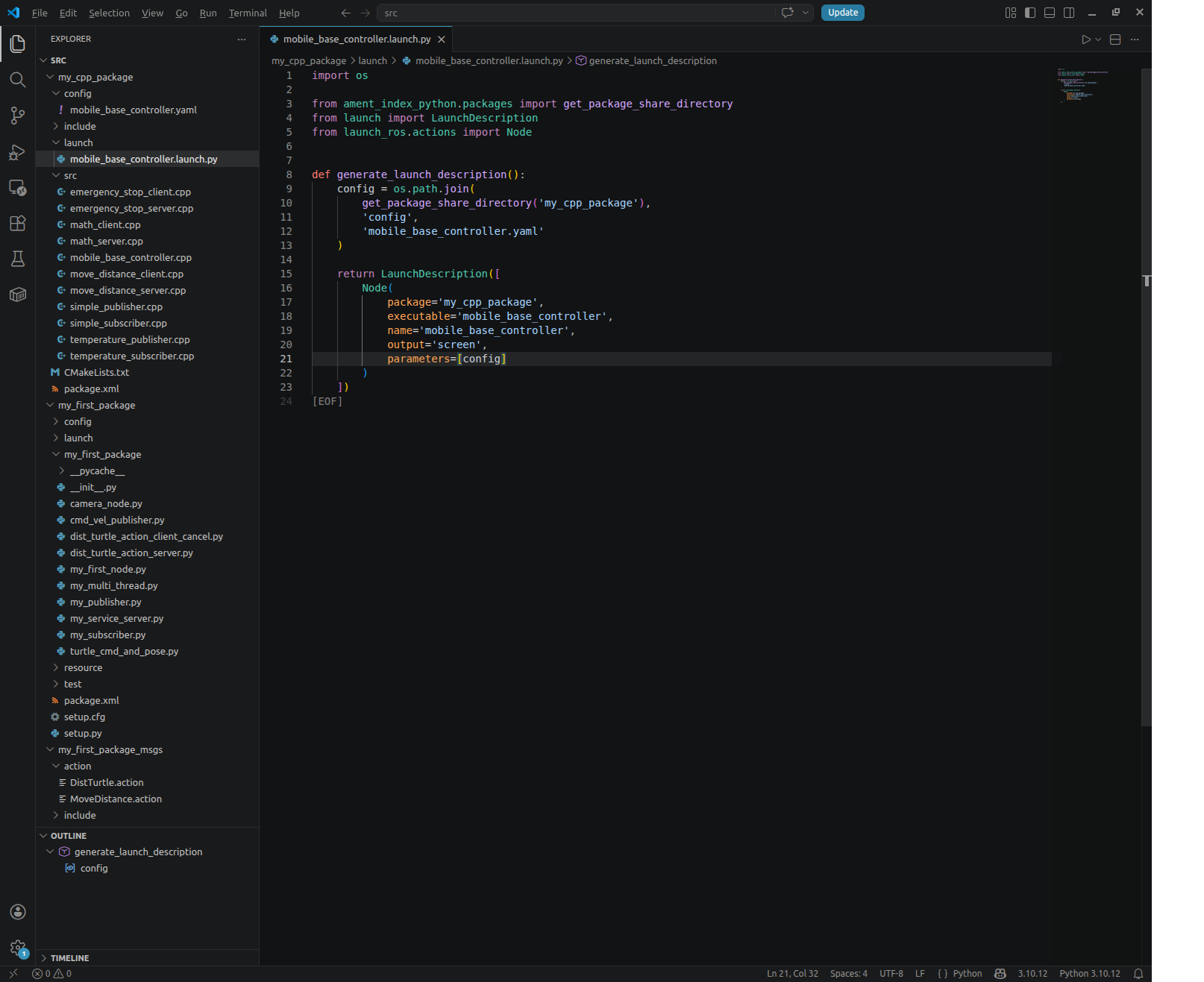Click the blue Update button
Image resolution: width=1204 pixels, height=982 pixels.
click(842, 13)
